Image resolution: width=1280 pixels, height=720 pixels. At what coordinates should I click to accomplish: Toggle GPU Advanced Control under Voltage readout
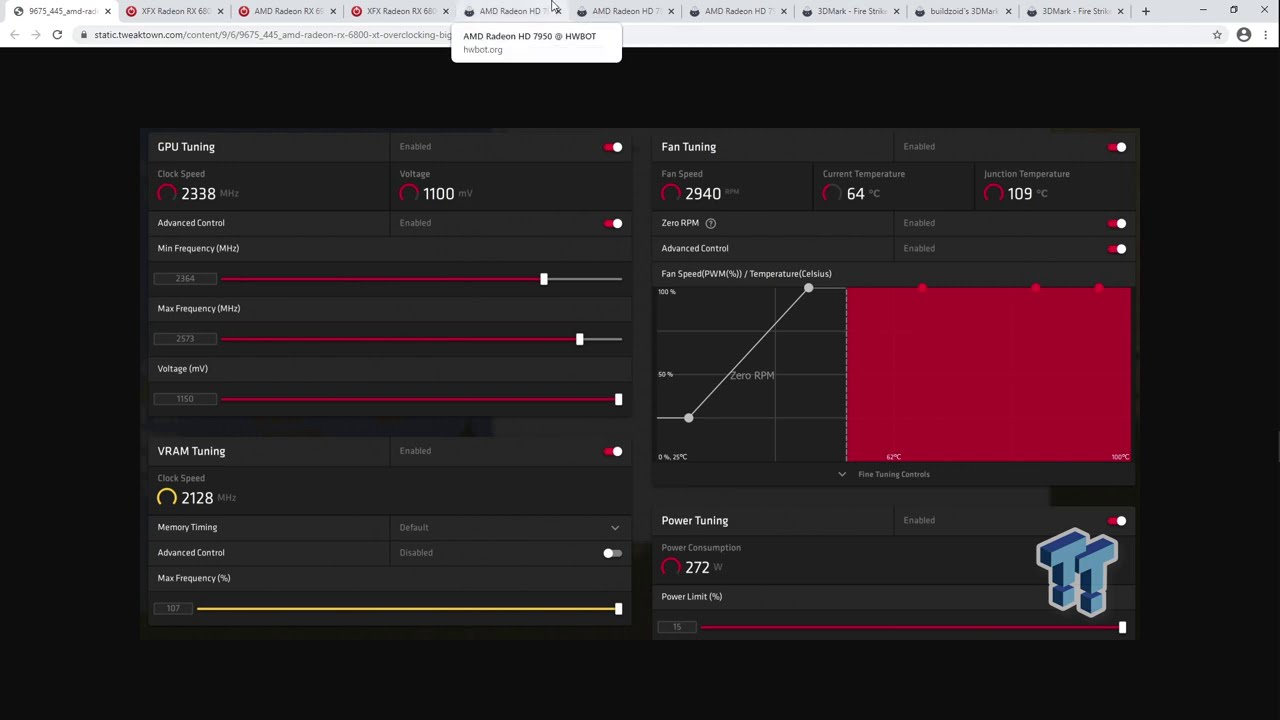613,223
